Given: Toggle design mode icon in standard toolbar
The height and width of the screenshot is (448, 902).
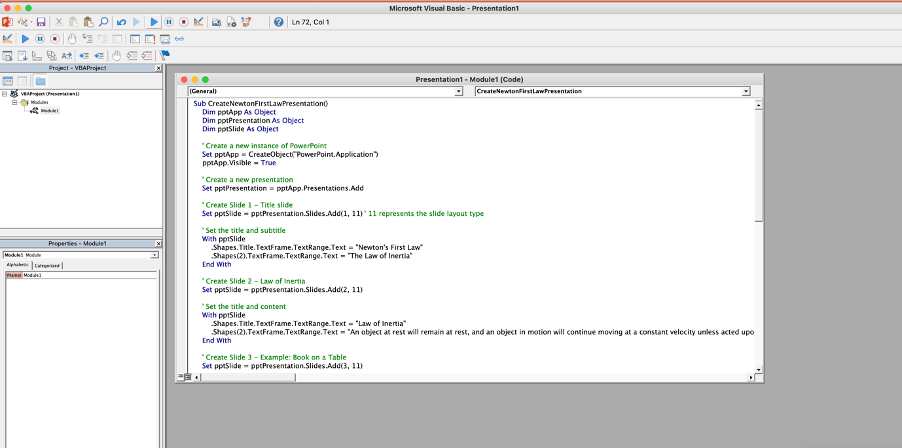Looking at the screenshot, I should tap(198, 22).
